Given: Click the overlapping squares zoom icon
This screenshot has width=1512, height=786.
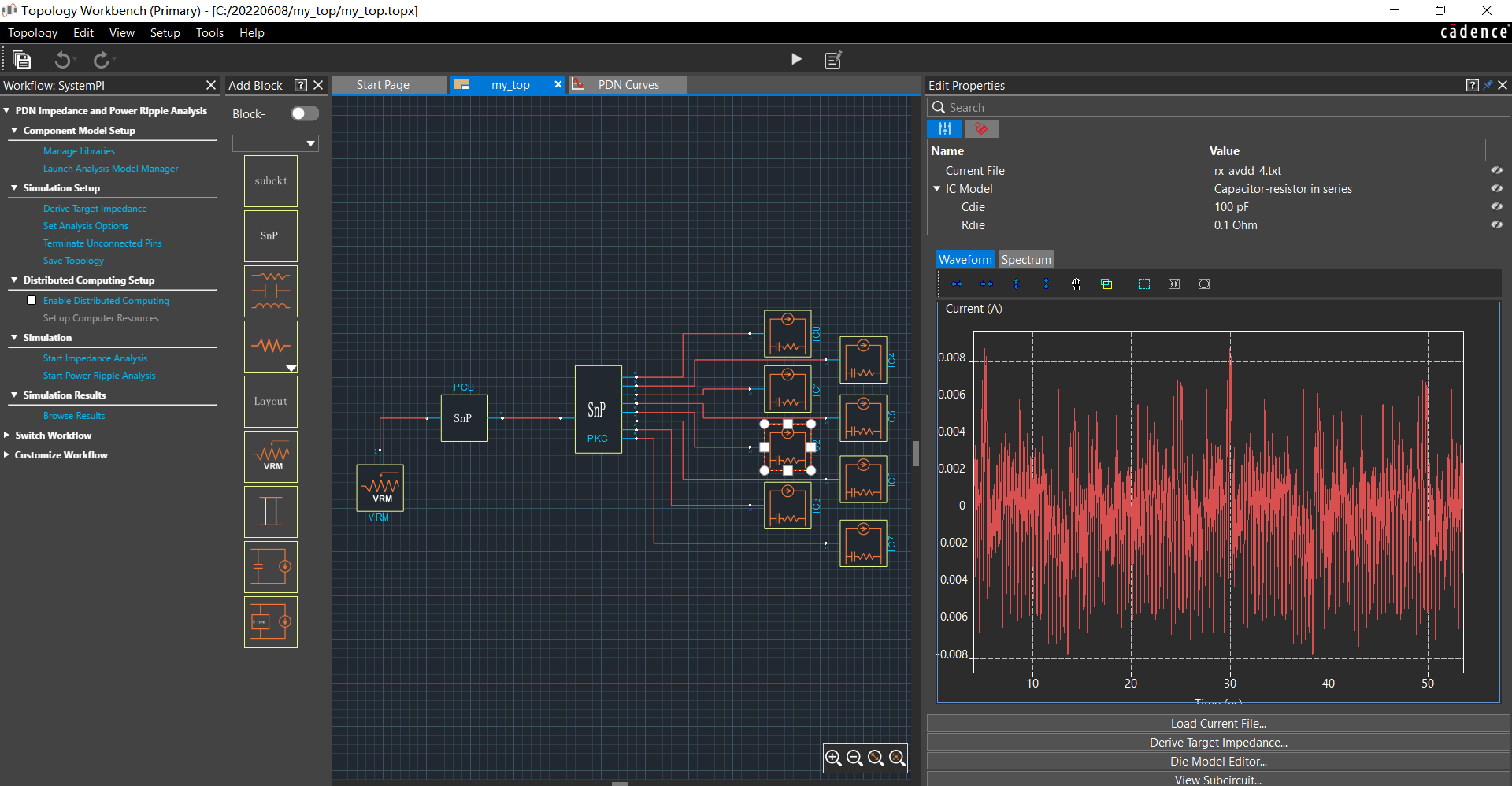Looking at the screenshot, I should [x=1106, y=284].
